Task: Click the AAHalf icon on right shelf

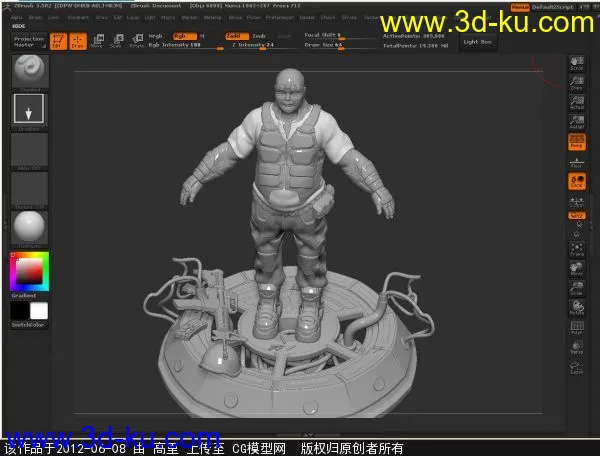Action: [577, 122]
